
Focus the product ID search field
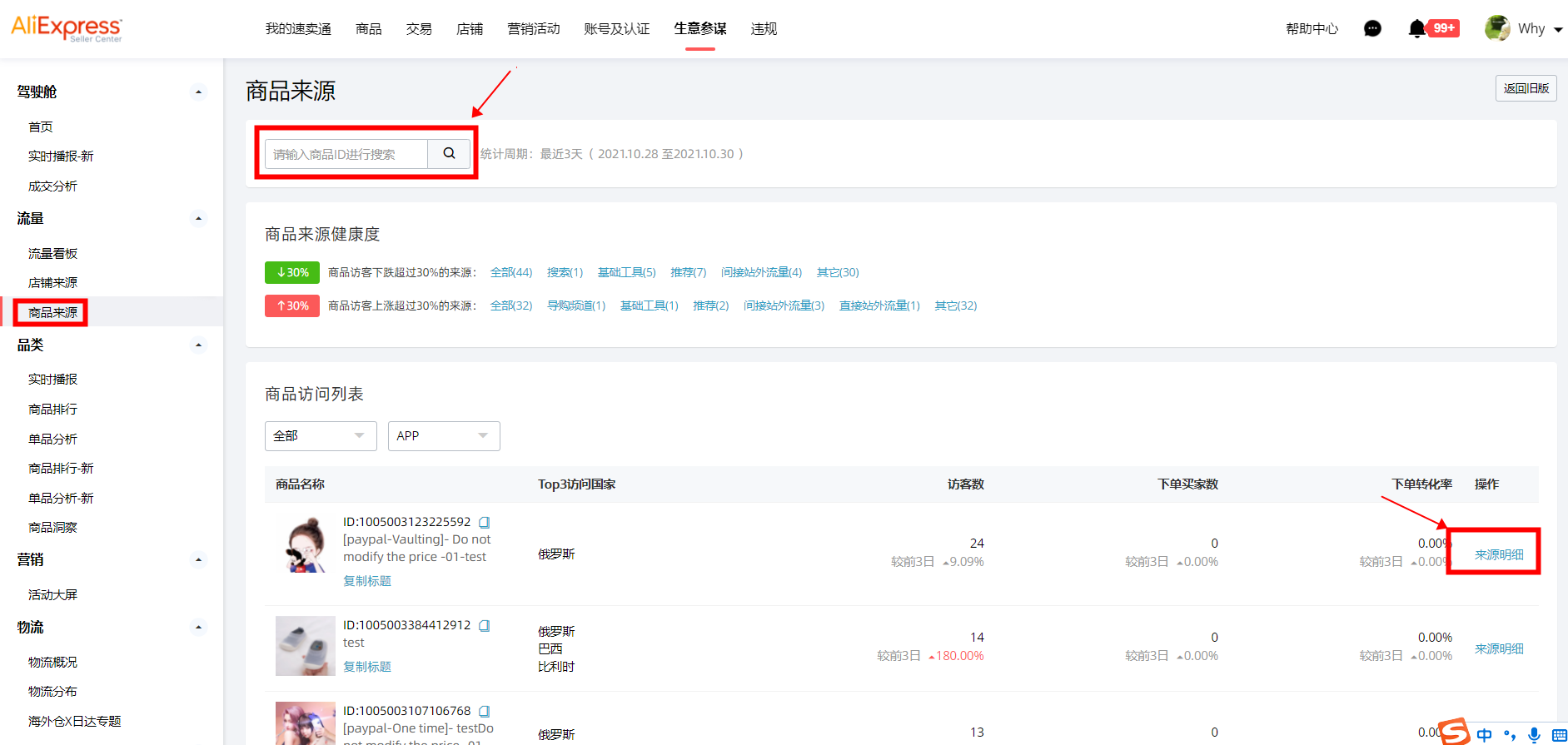tap(346, 154)
